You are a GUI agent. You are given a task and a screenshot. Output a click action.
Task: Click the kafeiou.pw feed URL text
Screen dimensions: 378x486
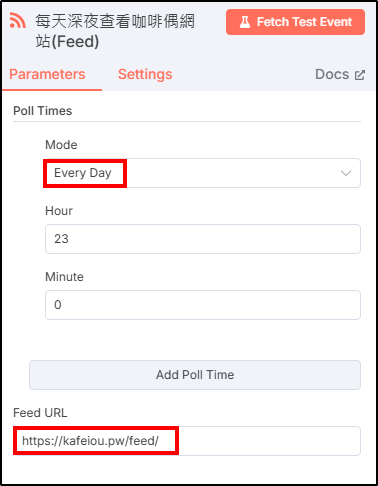(x=90, y=441)
